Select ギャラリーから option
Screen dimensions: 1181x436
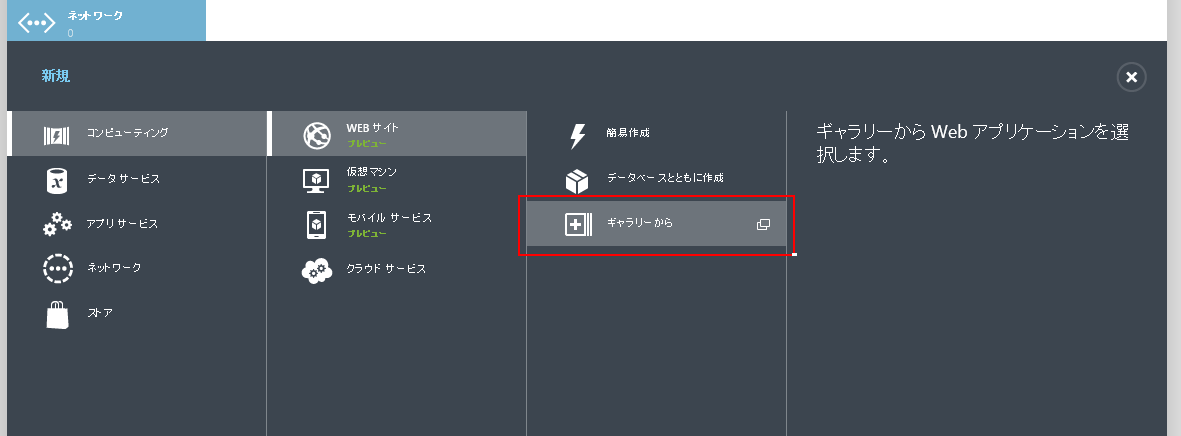[x=656, y=224]
